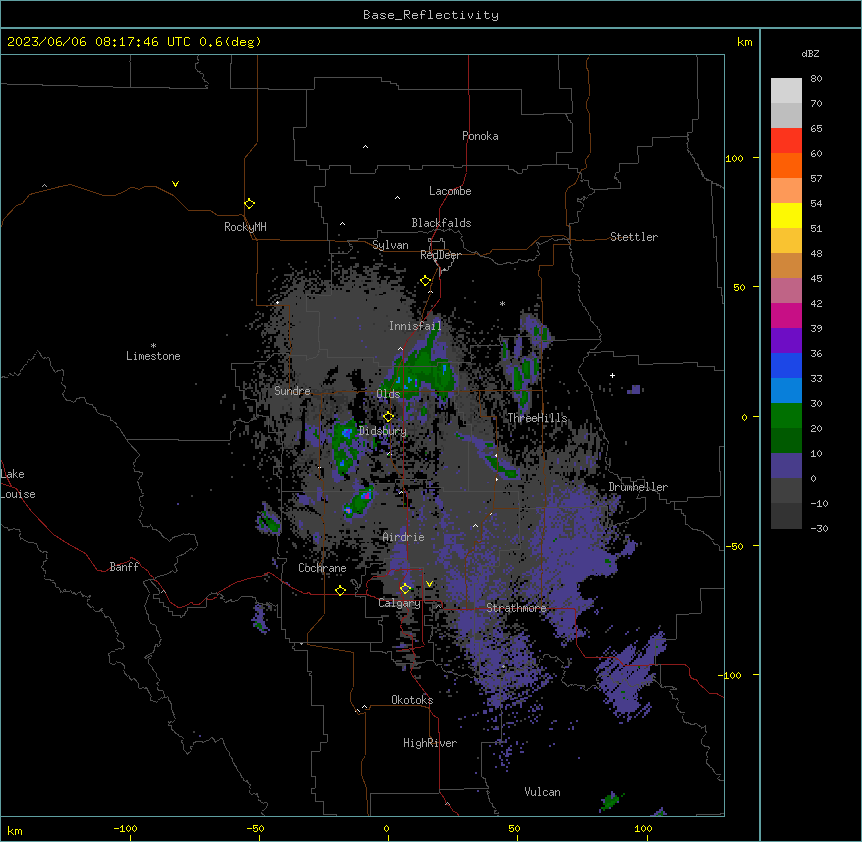Image resolution: width=862 pixels, height=842 pixels.
Task: Click the asterisk marker north of ThreeHills
Action: (x=502, y=303)
